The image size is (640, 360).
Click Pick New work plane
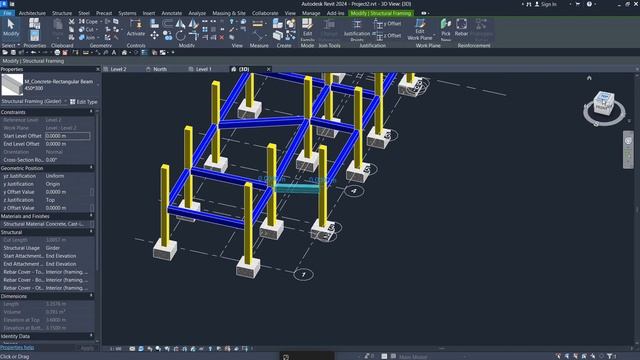coord(446,29)
